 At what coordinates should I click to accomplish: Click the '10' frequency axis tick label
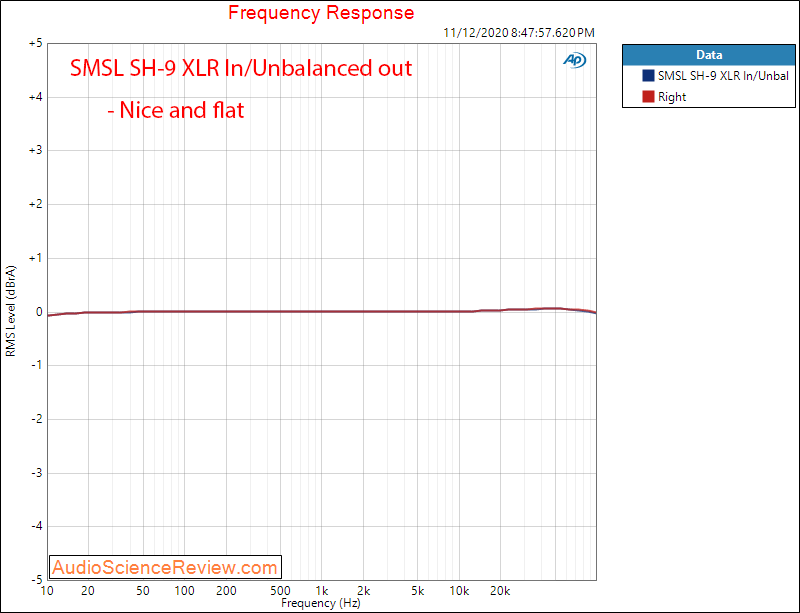(x=47, y=591)
